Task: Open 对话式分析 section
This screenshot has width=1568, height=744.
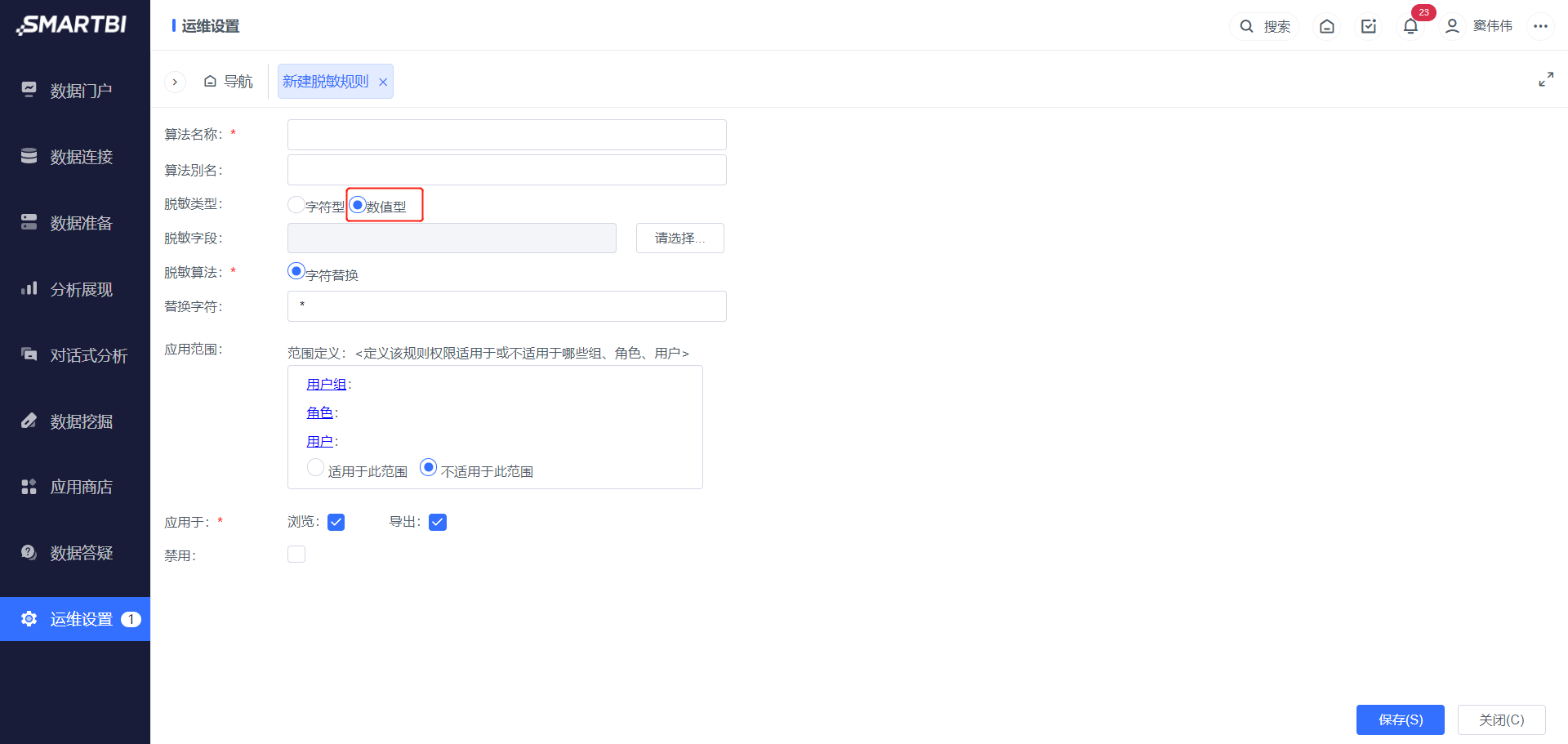Action: (75, 355)
